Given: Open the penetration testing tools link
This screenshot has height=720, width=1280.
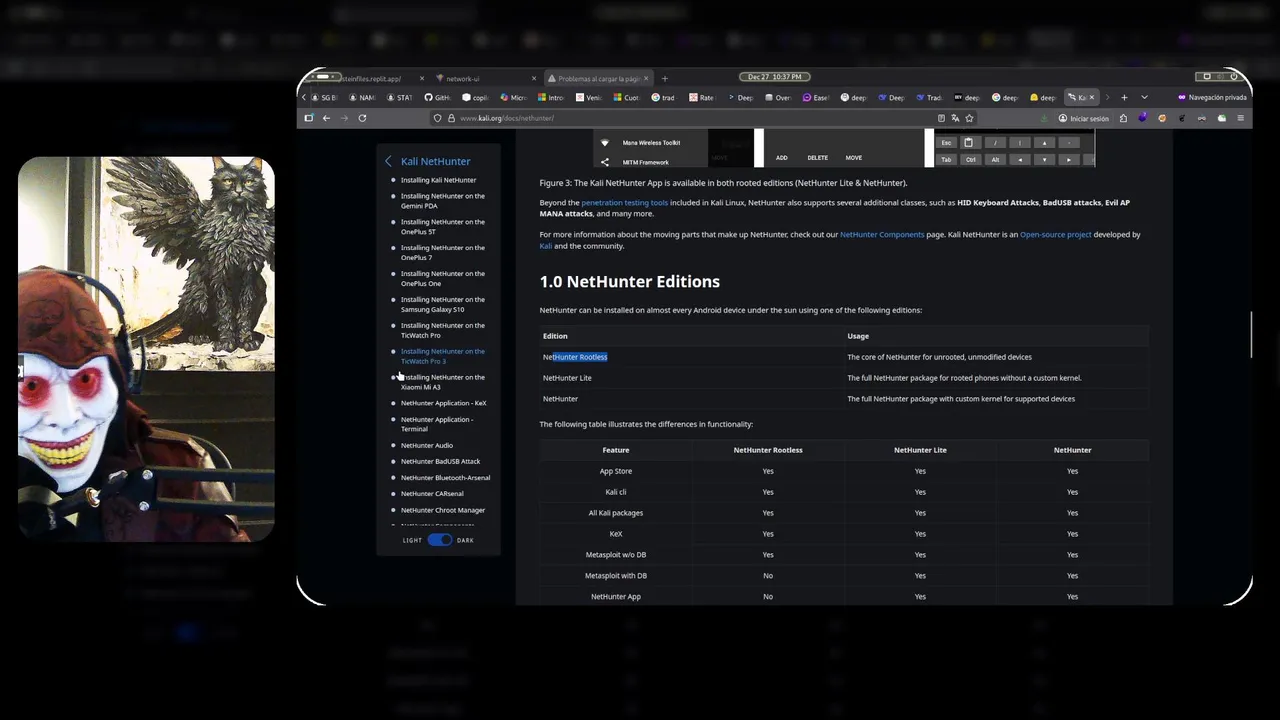Looking at the screenshot, I should (624, 202).
